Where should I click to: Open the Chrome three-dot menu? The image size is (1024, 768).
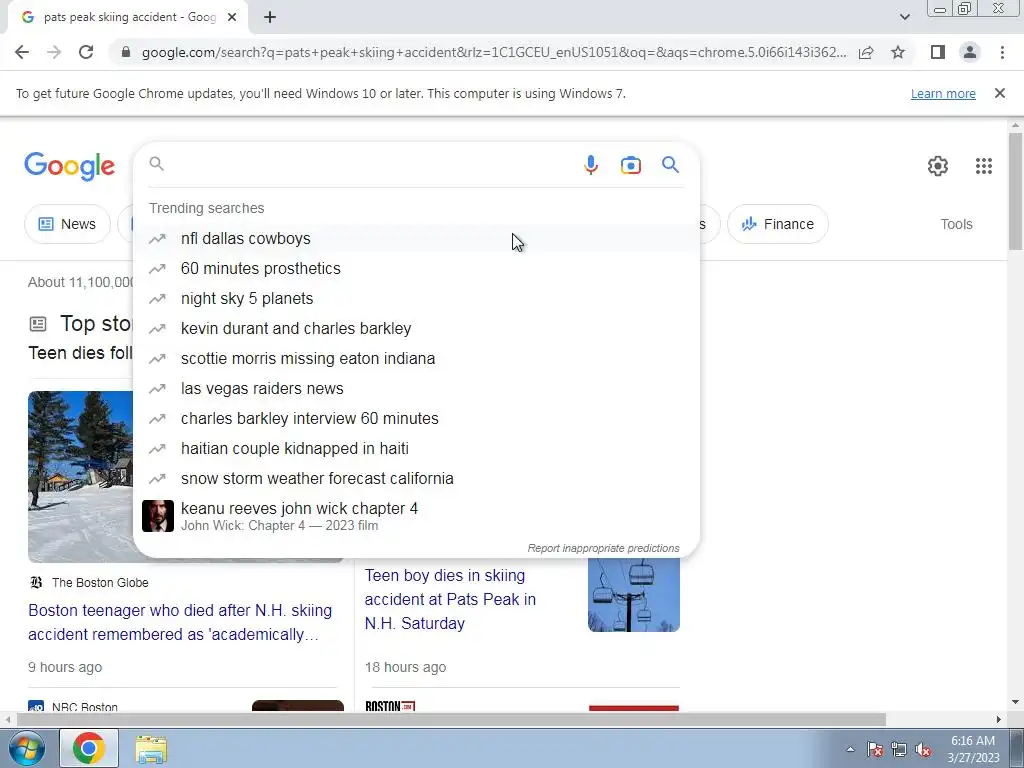click(1002, 52)
